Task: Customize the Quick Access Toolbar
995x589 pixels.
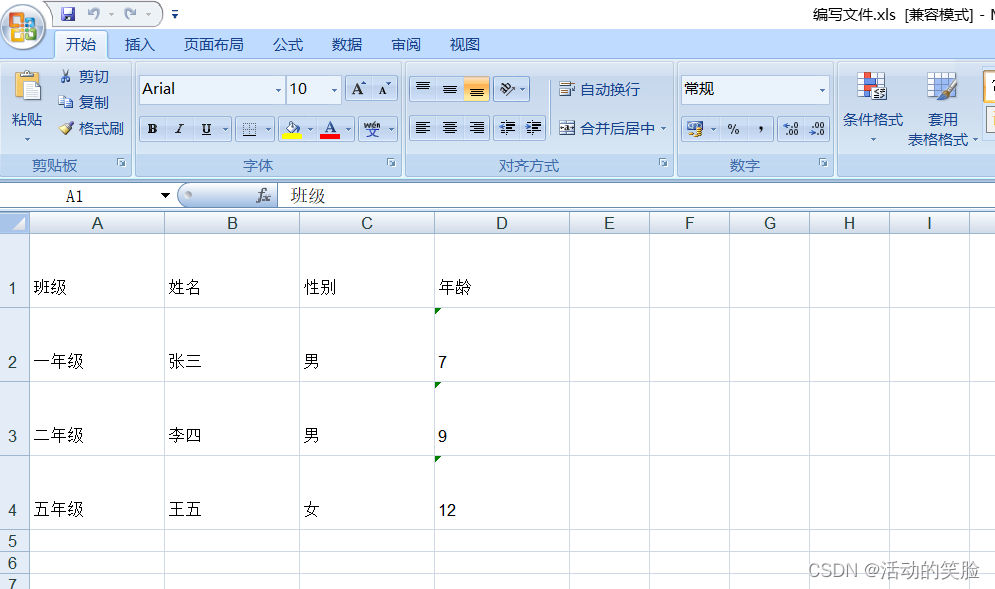Action: (x=175, y=14)
